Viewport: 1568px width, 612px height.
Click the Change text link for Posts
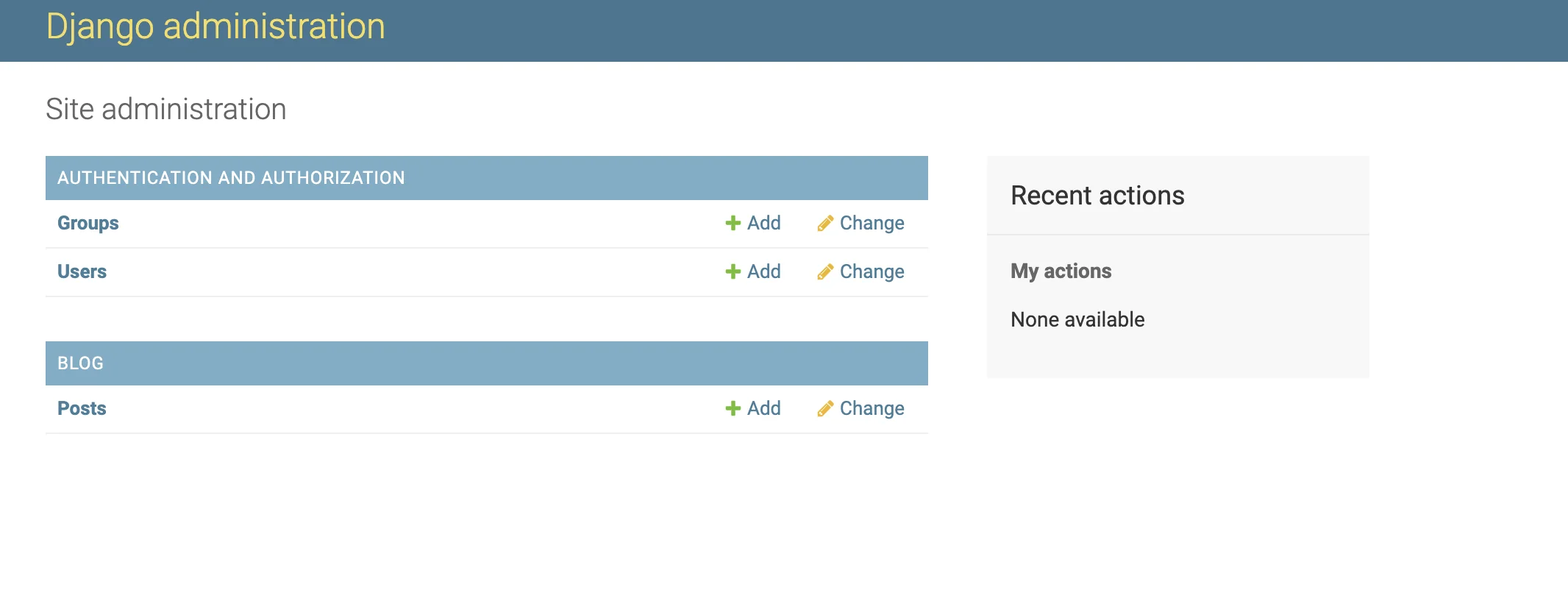click(x=872, y=408)
